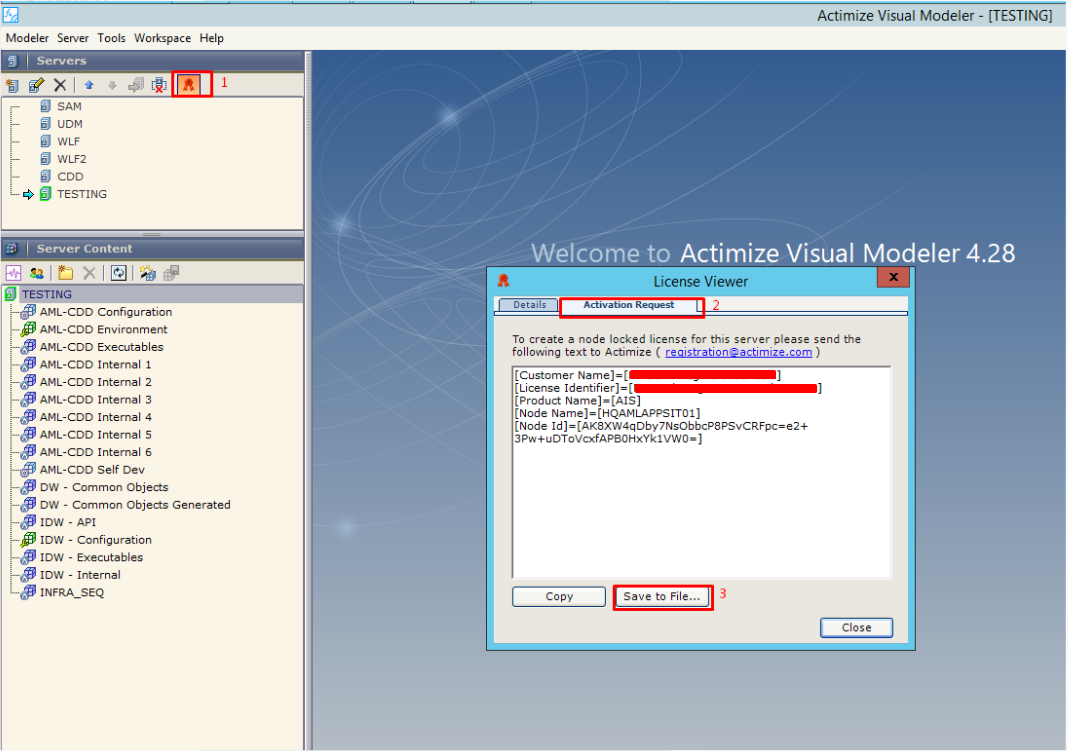Select the SAM server
Screen dimensions: 1068x751
coord(69,106)
